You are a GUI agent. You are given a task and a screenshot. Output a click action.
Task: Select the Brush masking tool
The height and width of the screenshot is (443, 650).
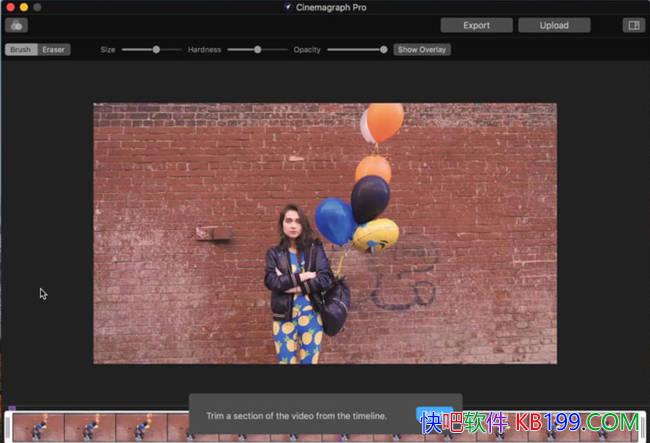coord(21,49)
